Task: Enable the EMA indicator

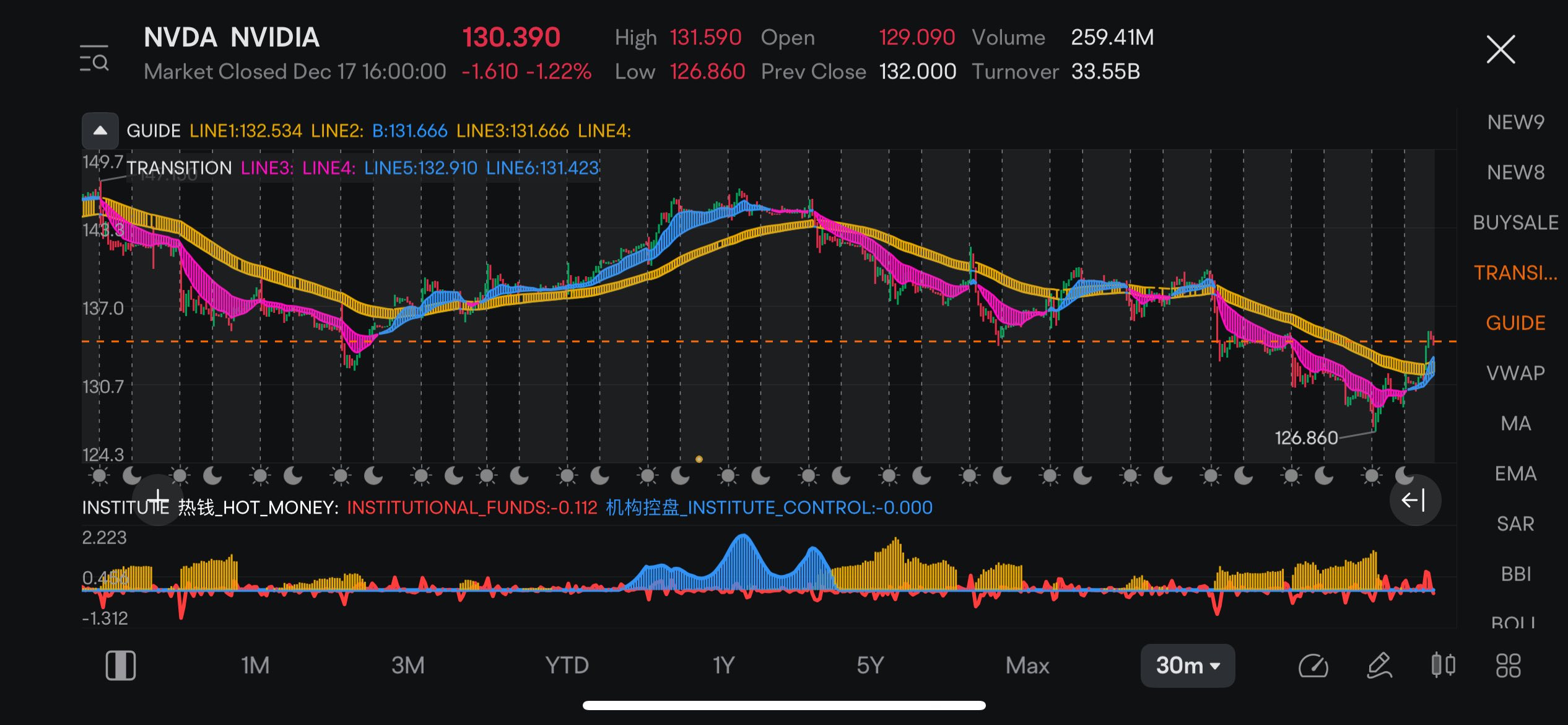Action: pos(1515,473)
